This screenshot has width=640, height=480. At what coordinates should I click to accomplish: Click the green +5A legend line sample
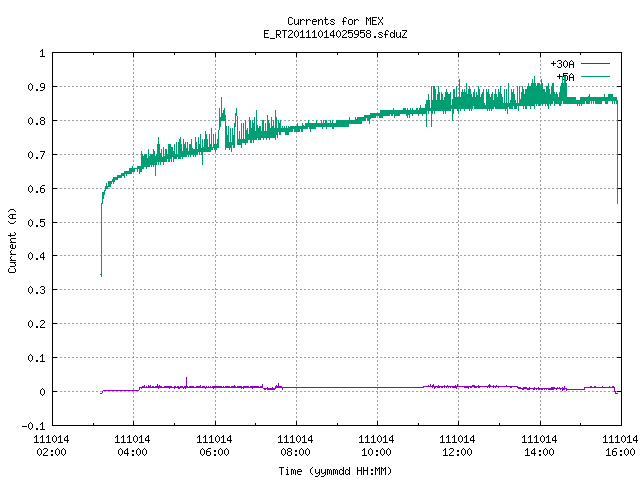(x=595, y=76)
